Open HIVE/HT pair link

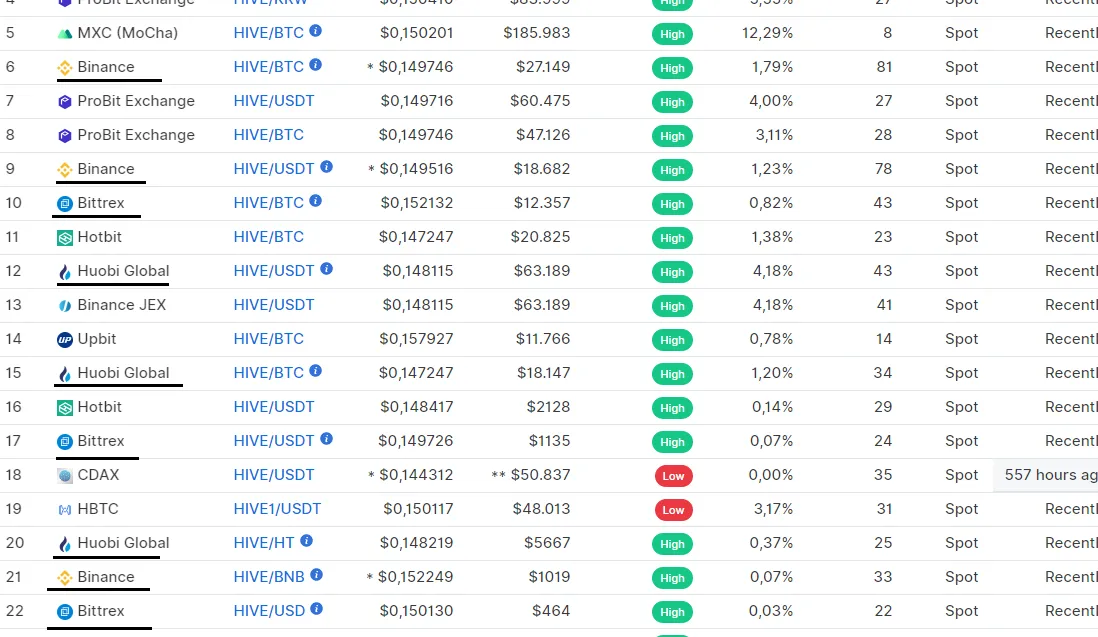(264, 542)
